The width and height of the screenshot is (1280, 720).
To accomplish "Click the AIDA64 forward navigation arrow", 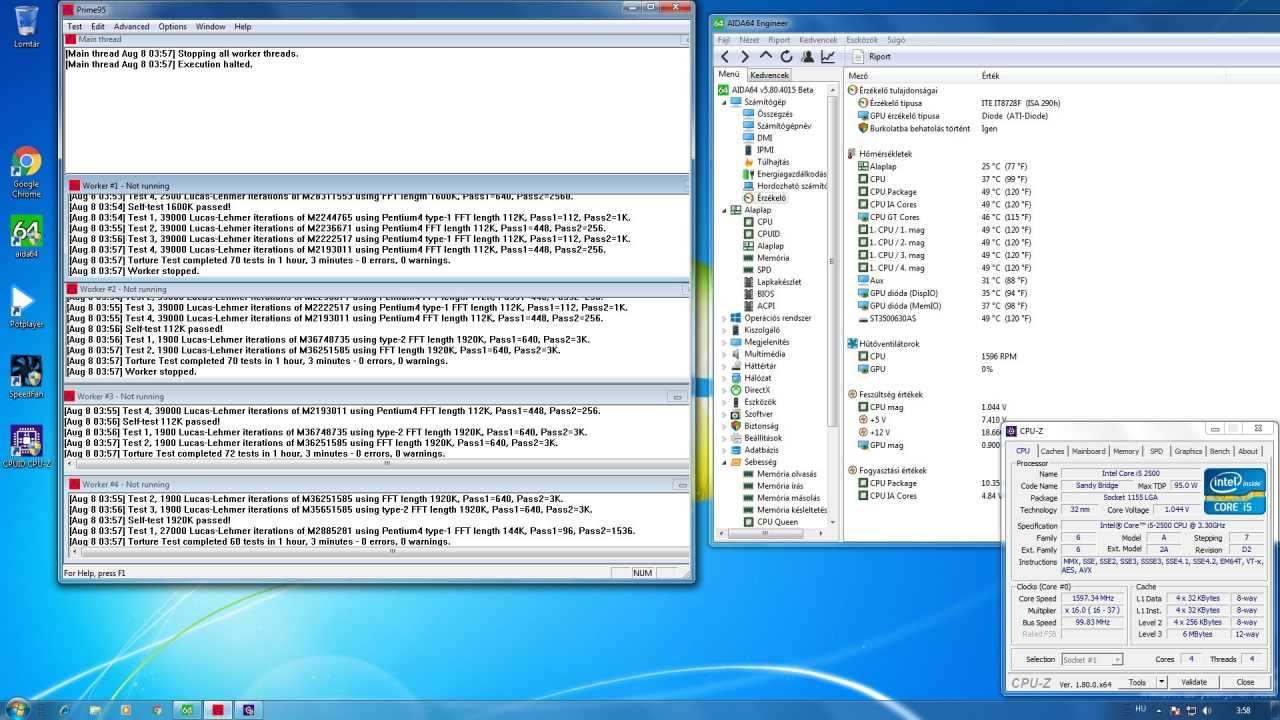I will pos(745,57).
